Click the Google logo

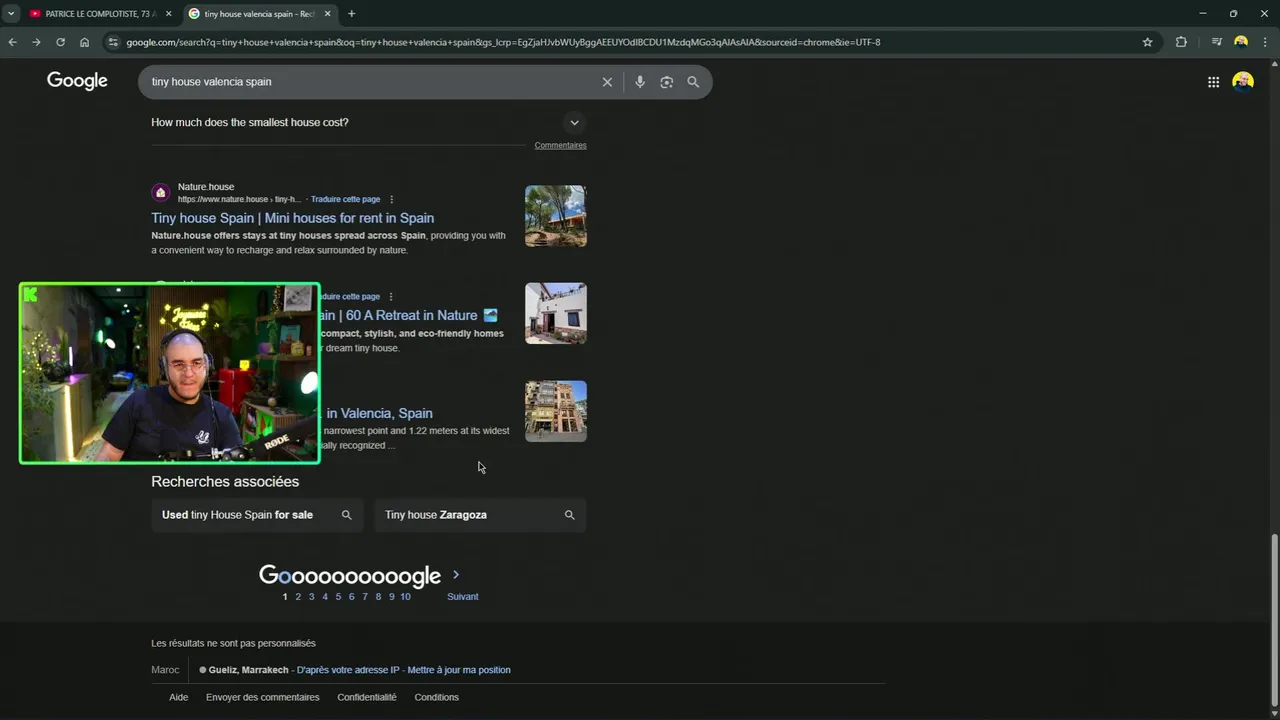(77, 81)
